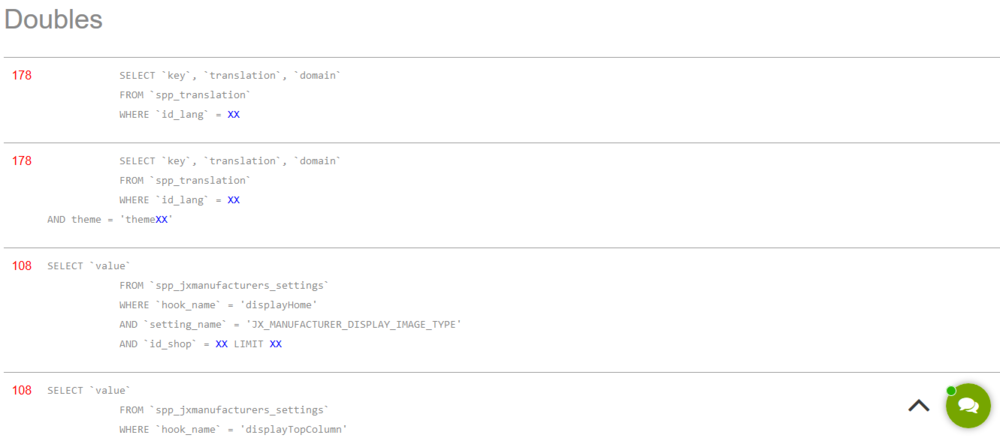Click the 178 count of the first query
The width and height of the screenshot is (1000, 441).
pyautogui.click(x=21, y=75)
